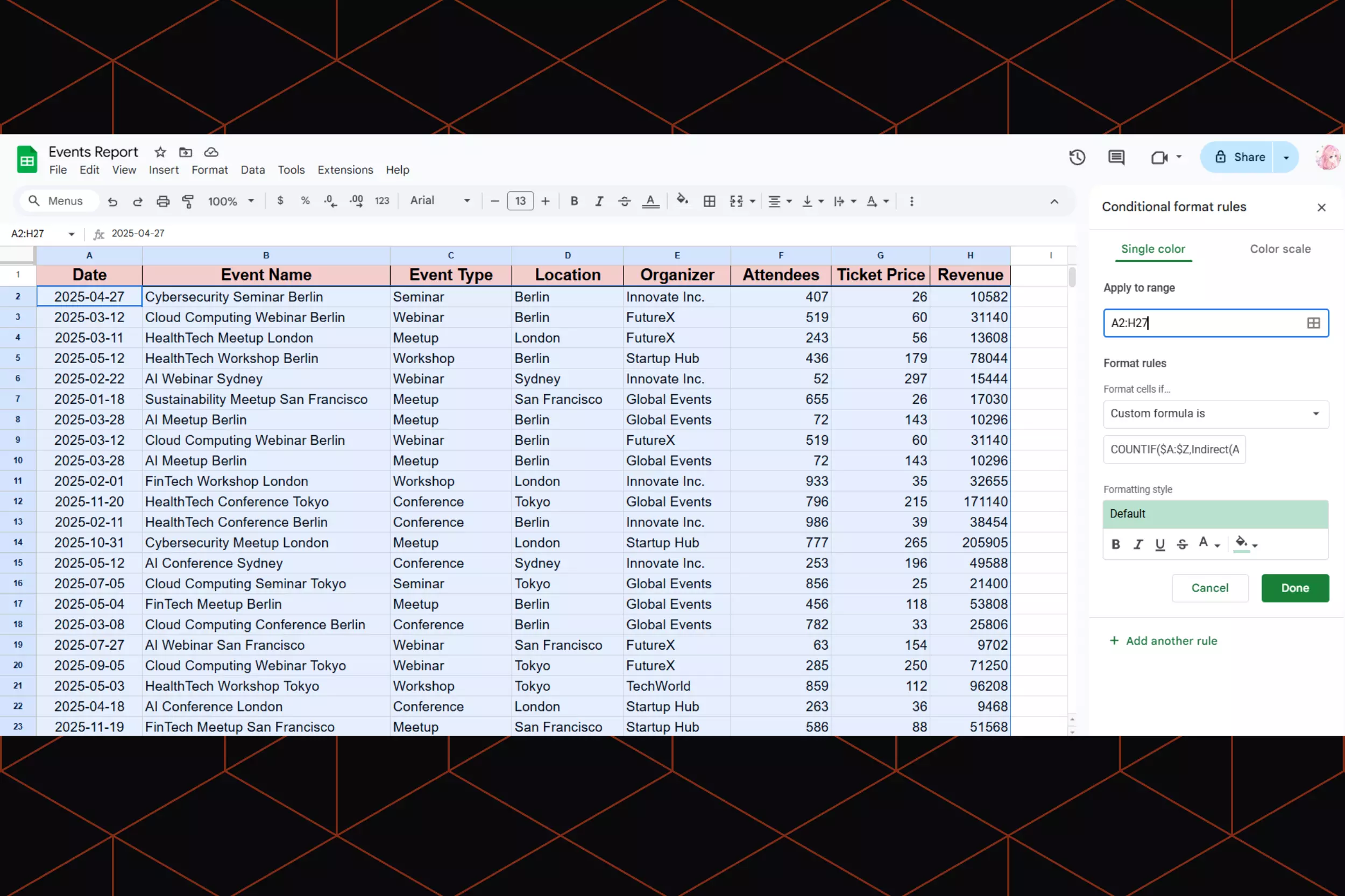This screenshot has height=896, width=1345.
Task: Open the 'Custom formula is' dropdown
Action: click(1215, 414)
